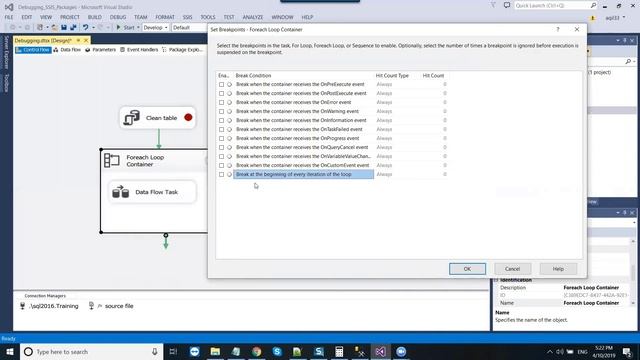Switch to the Parameters designer tab

100,50
